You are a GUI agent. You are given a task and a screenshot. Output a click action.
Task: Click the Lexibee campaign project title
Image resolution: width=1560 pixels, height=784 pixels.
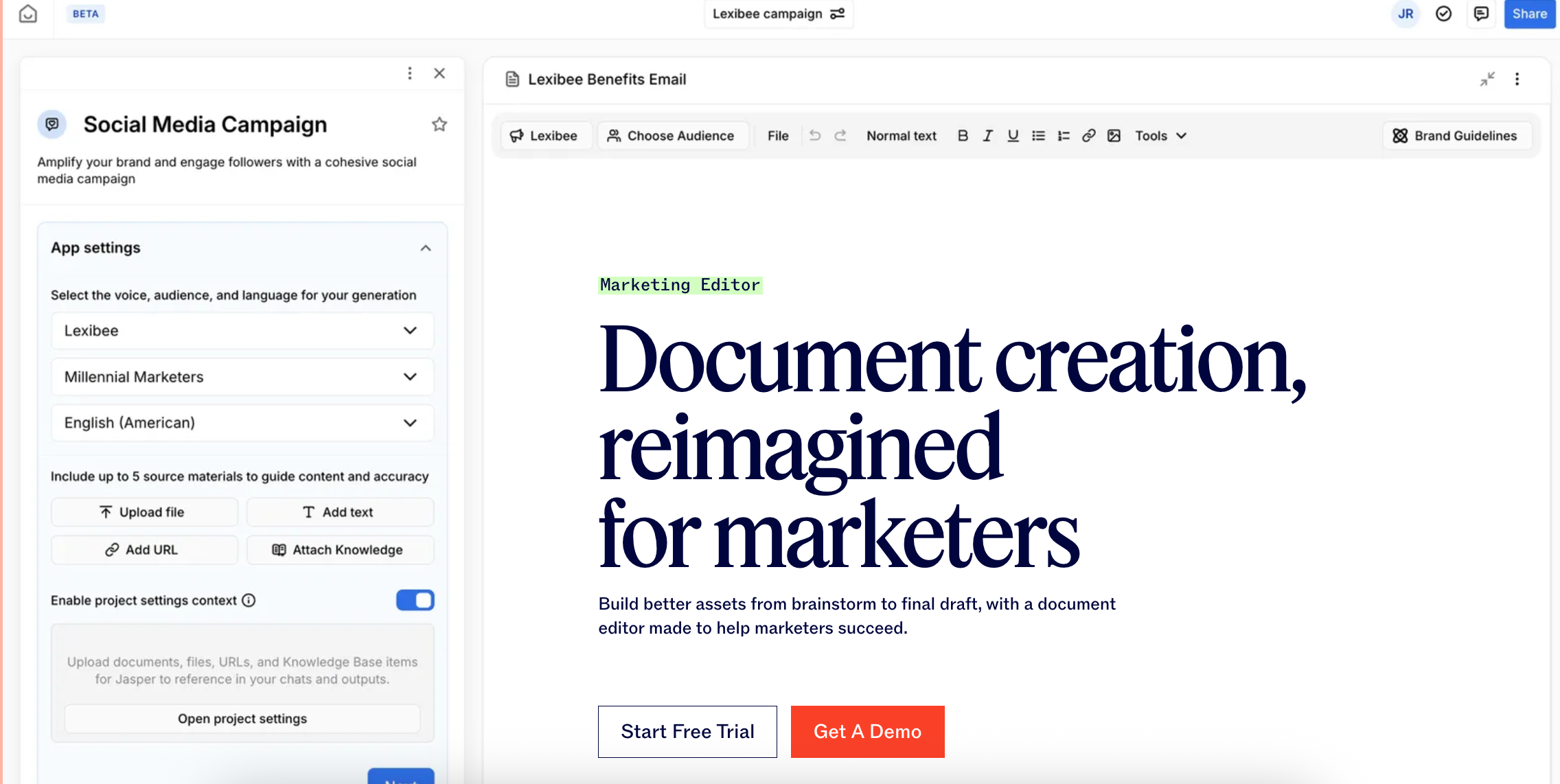coord(767,14)
